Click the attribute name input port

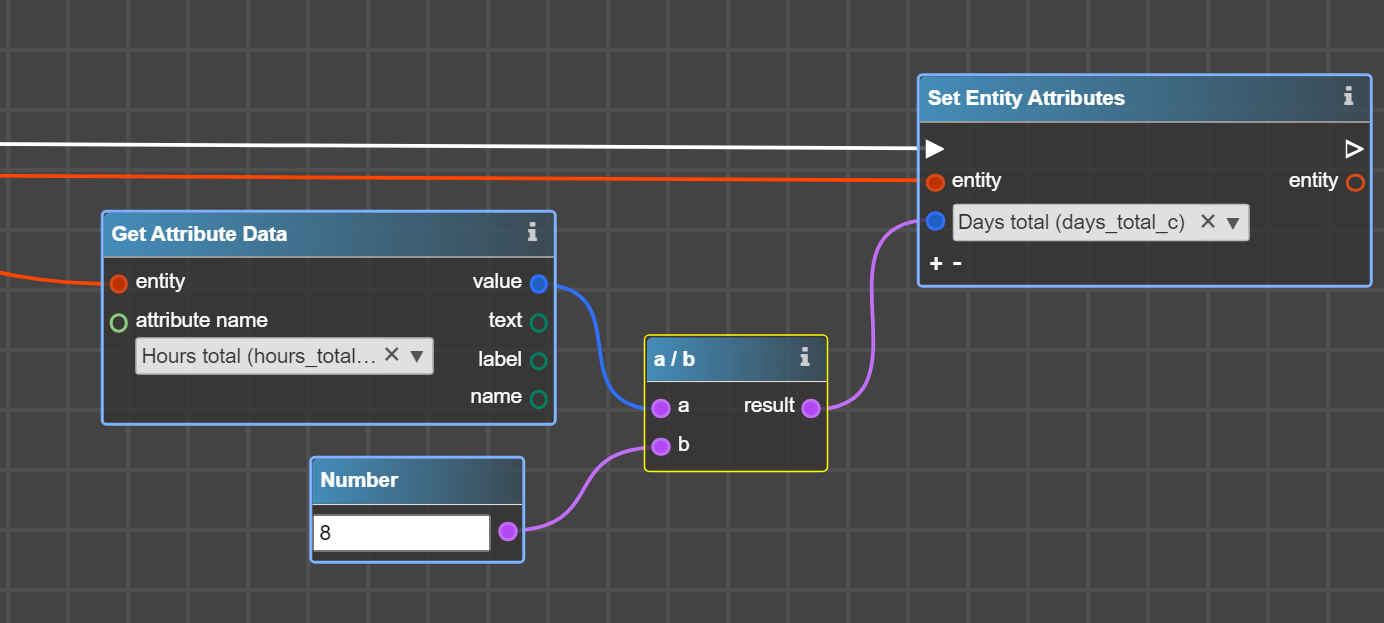click(119, 322)
